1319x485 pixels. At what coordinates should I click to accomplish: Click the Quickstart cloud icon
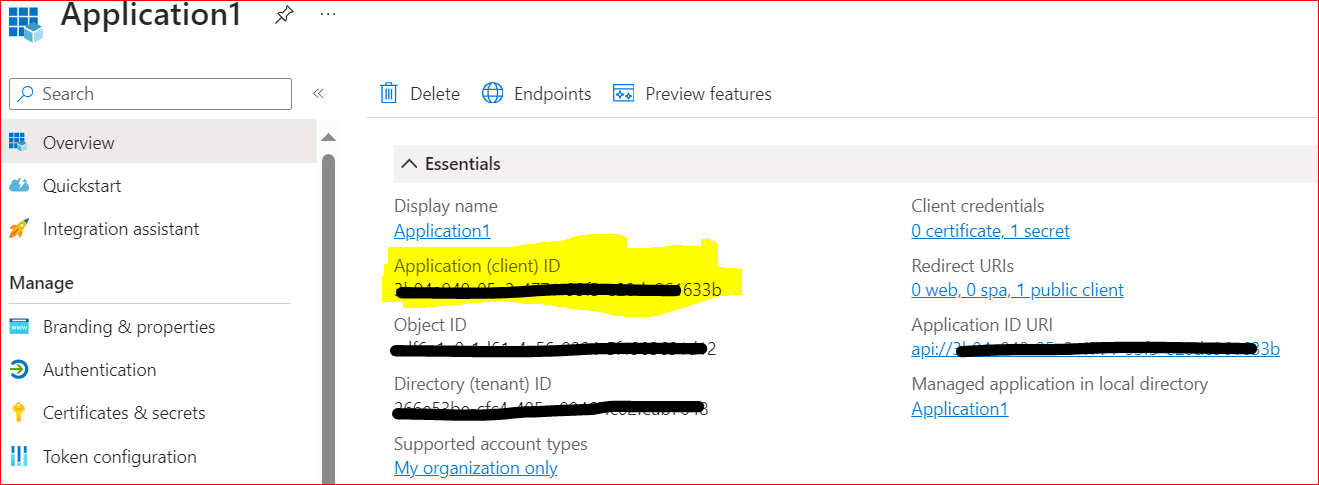click(x=19, y=186)
